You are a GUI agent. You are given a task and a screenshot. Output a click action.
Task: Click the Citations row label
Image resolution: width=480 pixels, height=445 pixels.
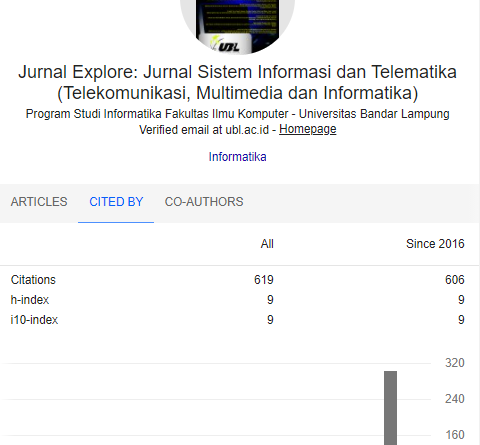click(x=33, y=280)
